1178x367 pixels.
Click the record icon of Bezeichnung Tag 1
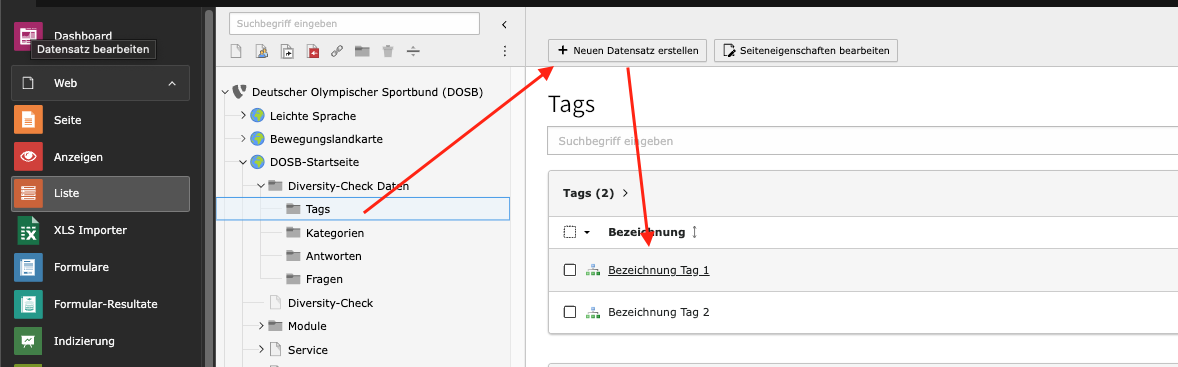tap(593, 270)
